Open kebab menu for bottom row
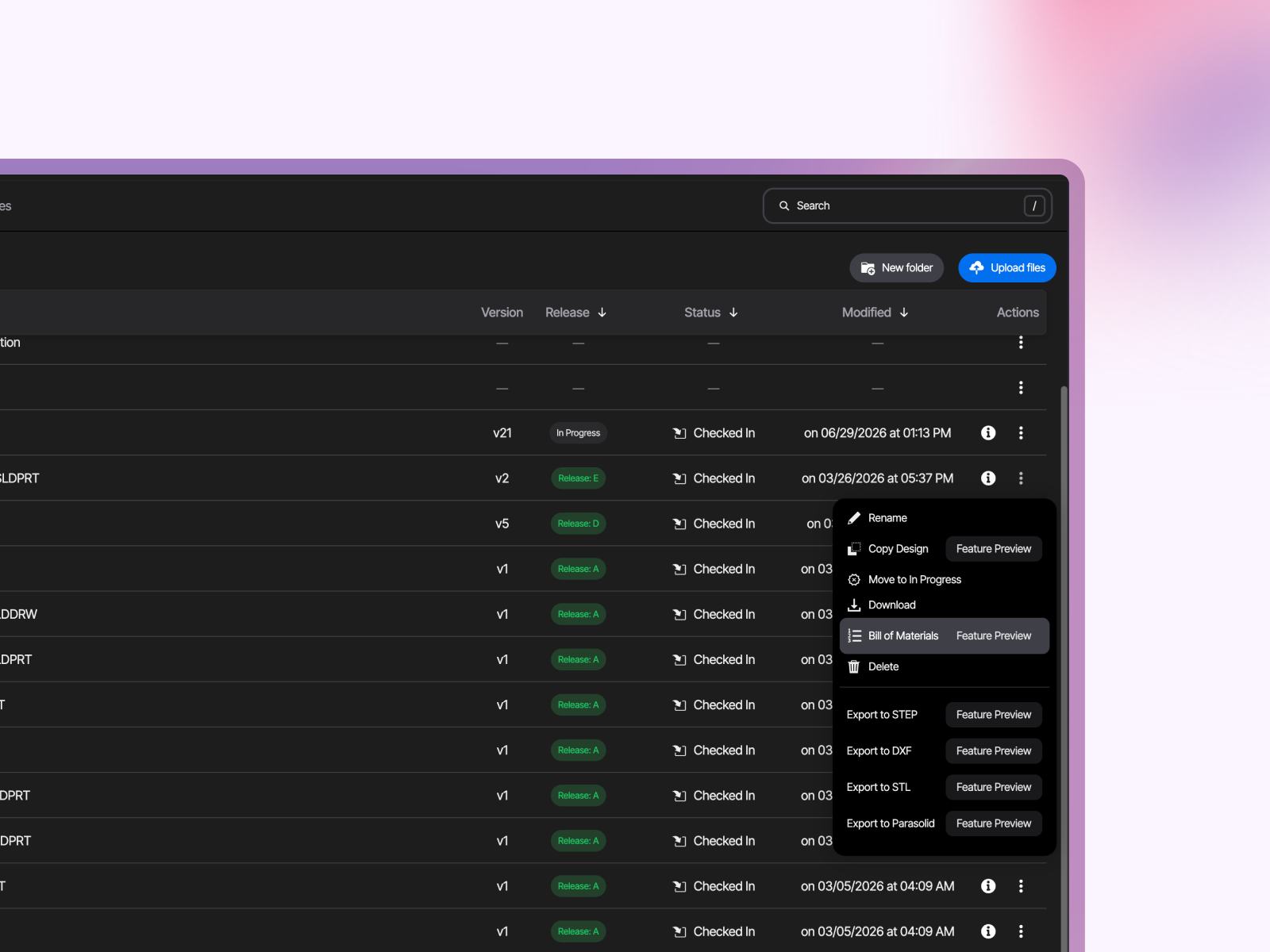The width and height of the screenshot is (1270, 952). point(1021,931)
